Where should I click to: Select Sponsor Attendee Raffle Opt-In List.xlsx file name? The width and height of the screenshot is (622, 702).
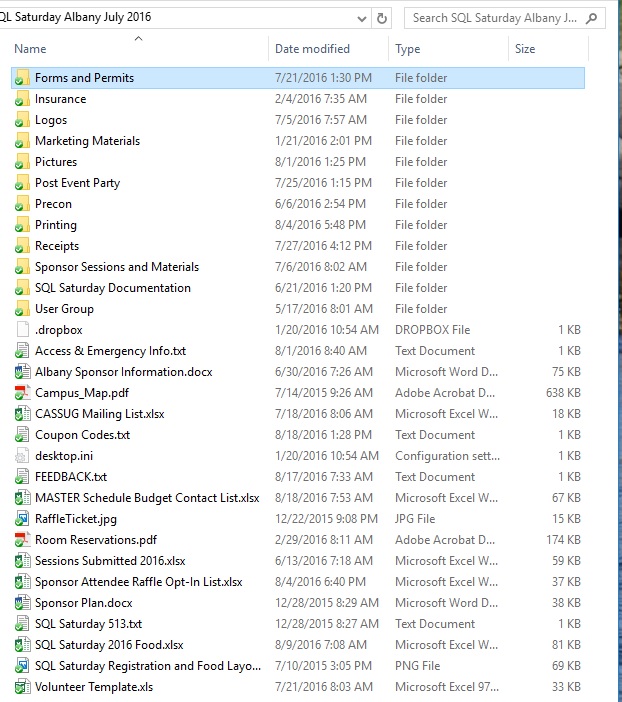pos(138,582)
